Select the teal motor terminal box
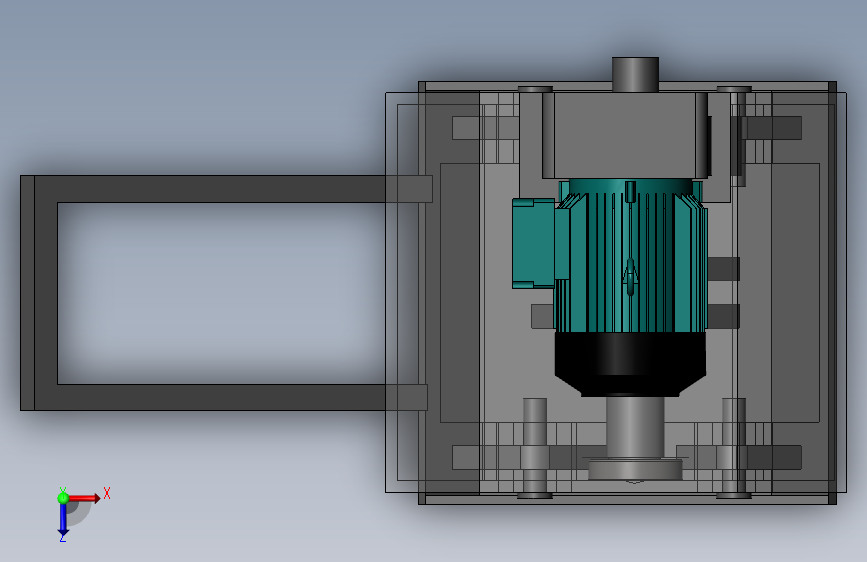The height and width of the screenshot is (562, 867). coord(534,243)
